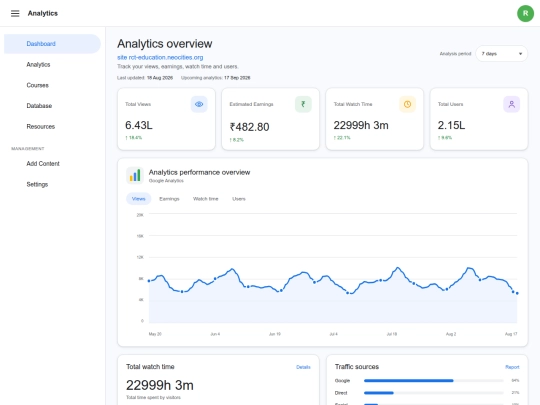Click the May 20 axis label
Viewport: 540px width, 405px height.
click(155, 334)
